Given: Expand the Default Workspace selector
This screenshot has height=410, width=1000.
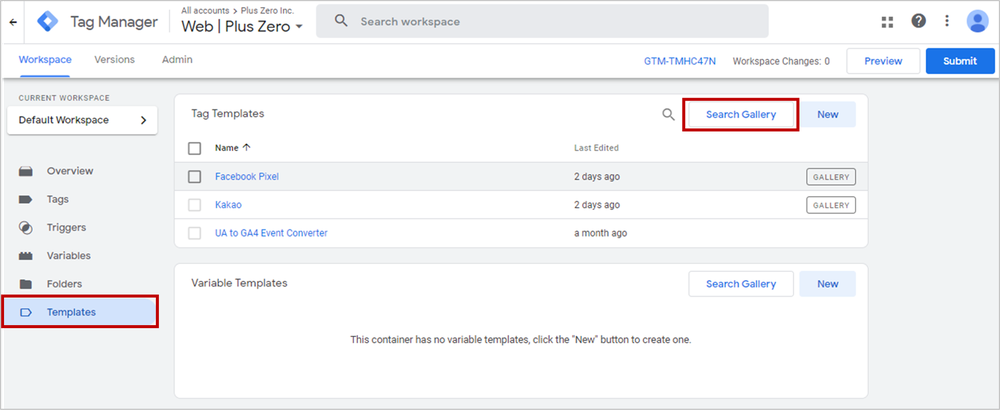Looking at the screenshot, I should pos(82,120).
